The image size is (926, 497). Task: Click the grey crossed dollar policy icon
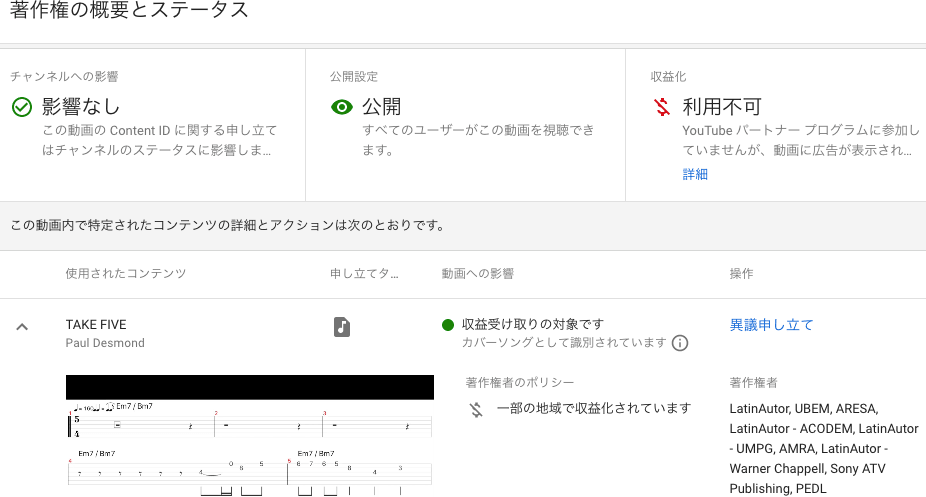476,410
